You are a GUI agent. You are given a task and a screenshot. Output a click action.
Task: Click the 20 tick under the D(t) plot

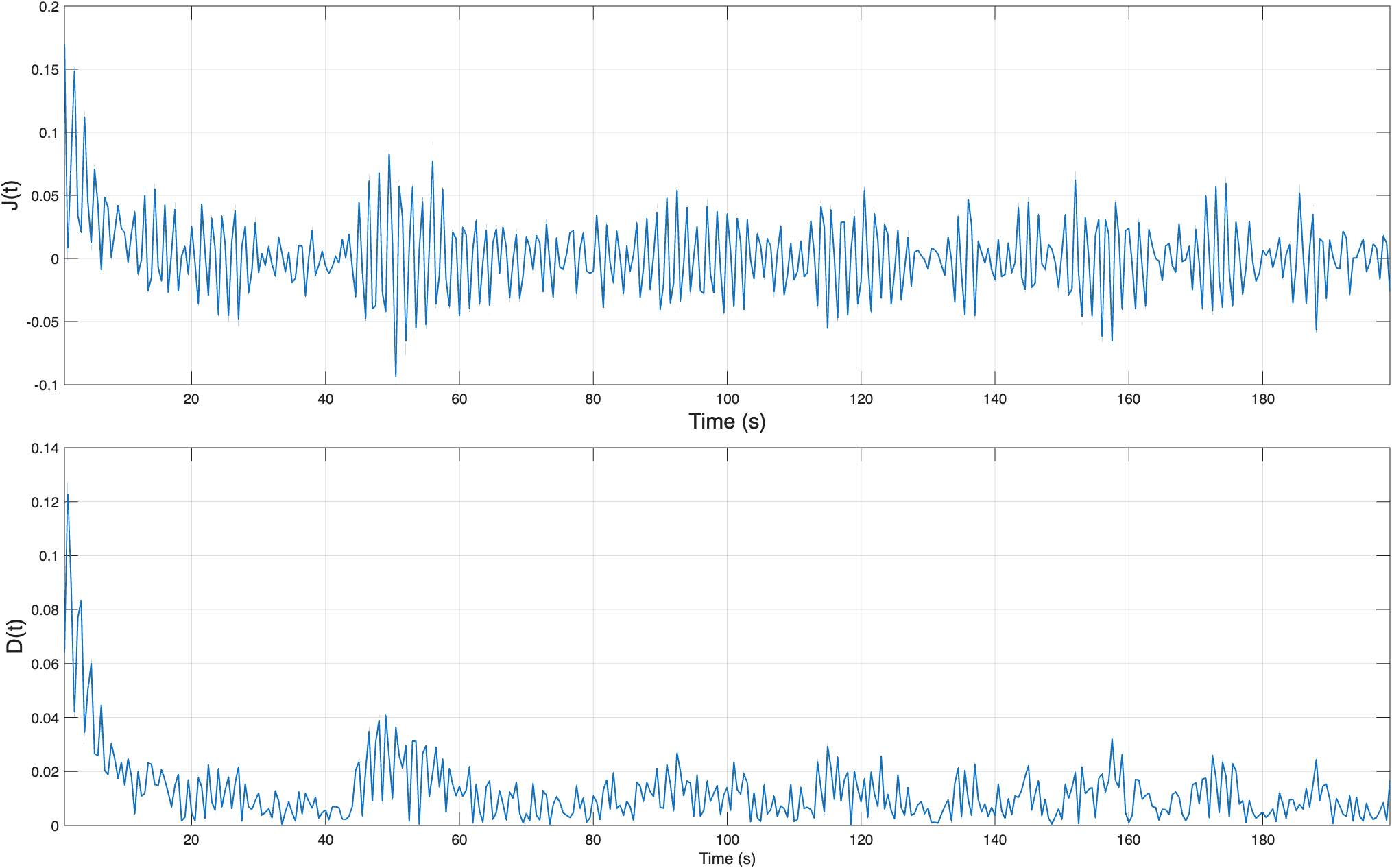(x=191, y=840)
